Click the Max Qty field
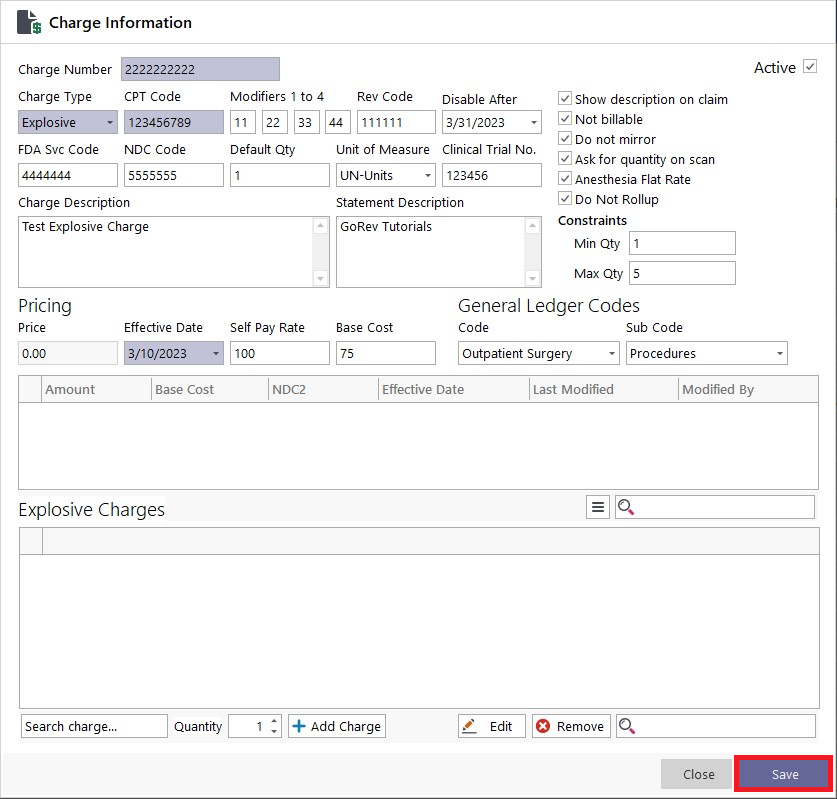The image size is (837, 799). (682, 273)
